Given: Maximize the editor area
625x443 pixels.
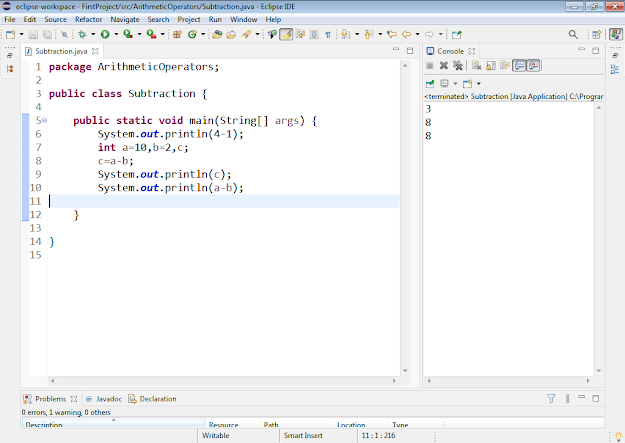Looking at the screenshot, I should (410, 51).
